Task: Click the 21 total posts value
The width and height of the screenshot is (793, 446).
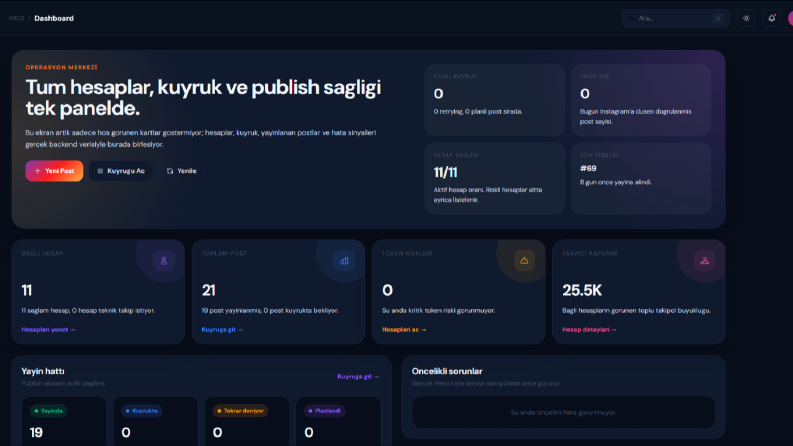Action: [x=208, y=290]
